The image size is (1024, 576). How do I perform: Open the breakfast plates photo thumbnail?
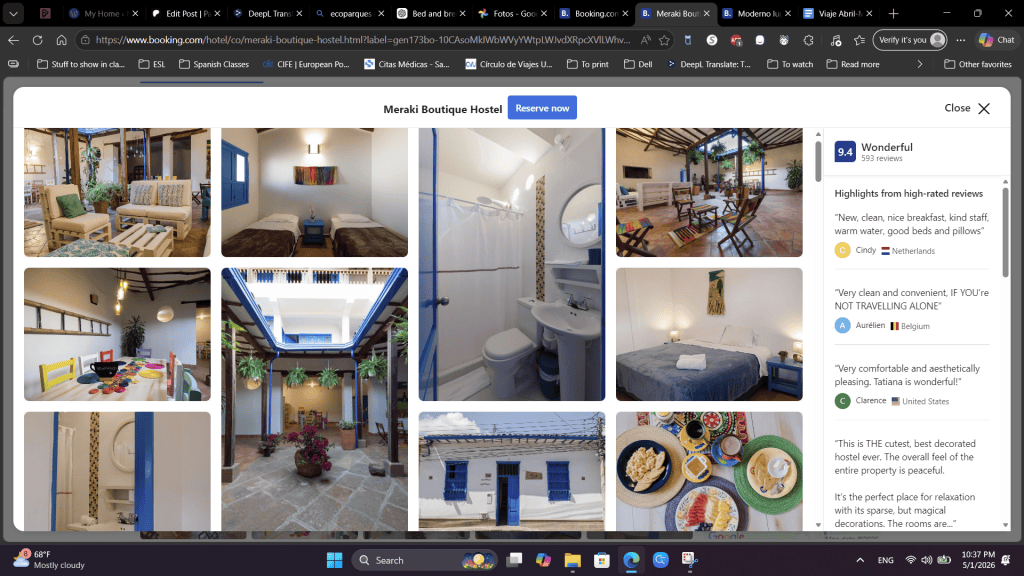pyautogui.click(x=709, y=470)
